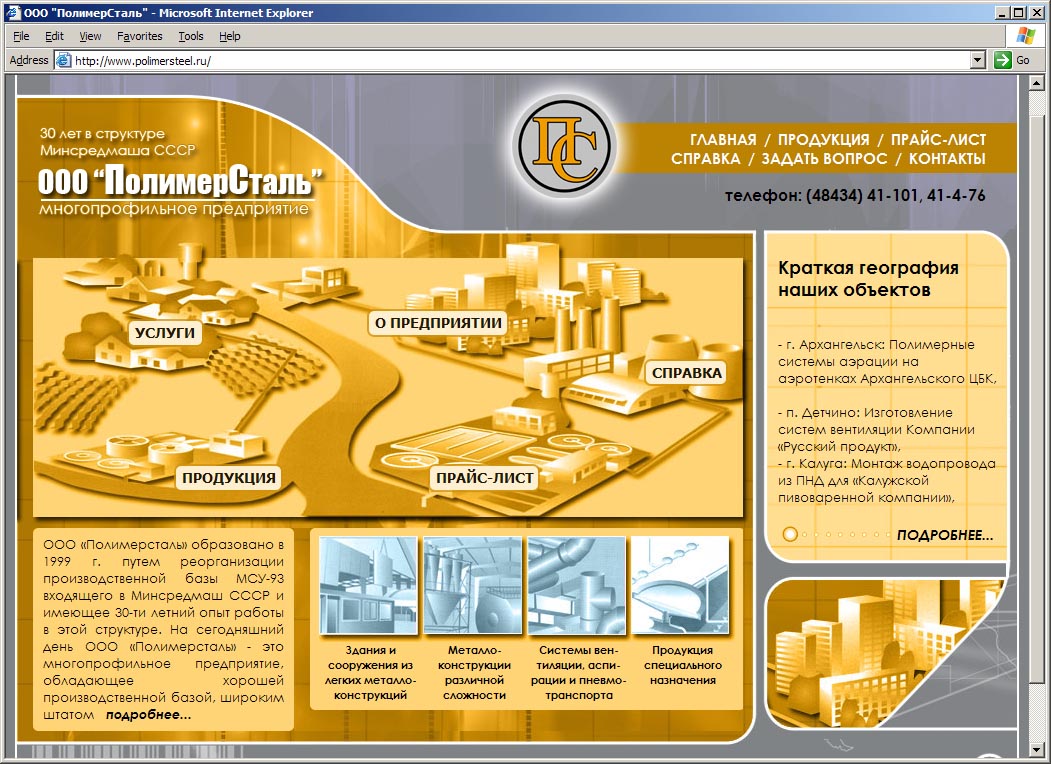1051x764 pixels.
Task: Open the File menu
Action: pyautogui.click(x=21, y=36)
